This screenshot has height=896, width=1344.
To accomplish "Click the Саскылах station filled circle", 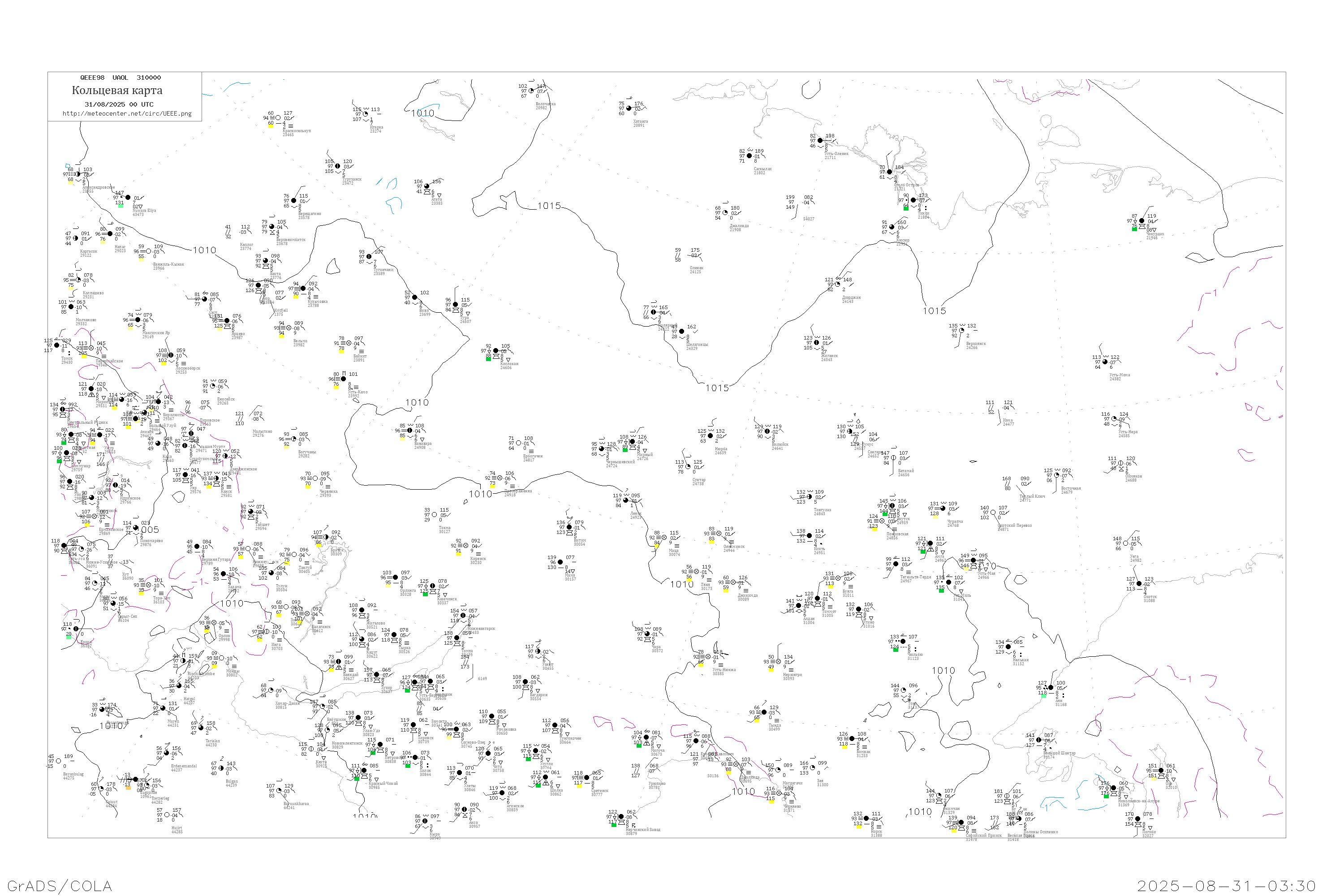I will pos(750,156).
